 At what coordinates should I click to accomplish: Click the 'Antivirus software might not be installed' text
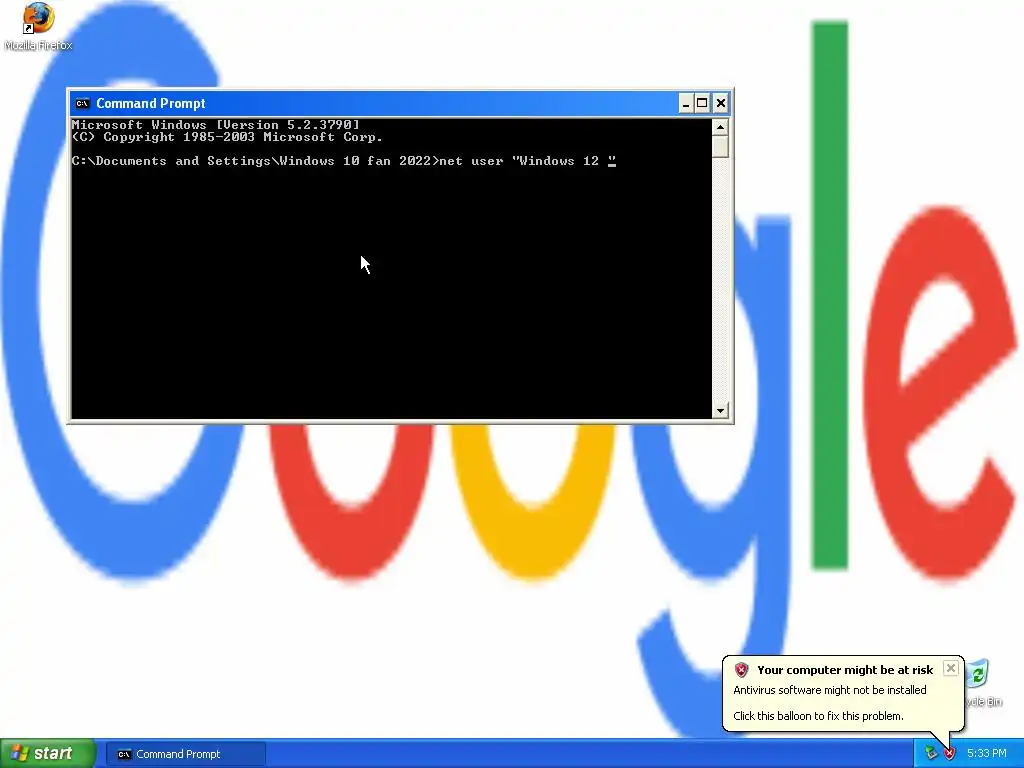(x=829, y=690)
